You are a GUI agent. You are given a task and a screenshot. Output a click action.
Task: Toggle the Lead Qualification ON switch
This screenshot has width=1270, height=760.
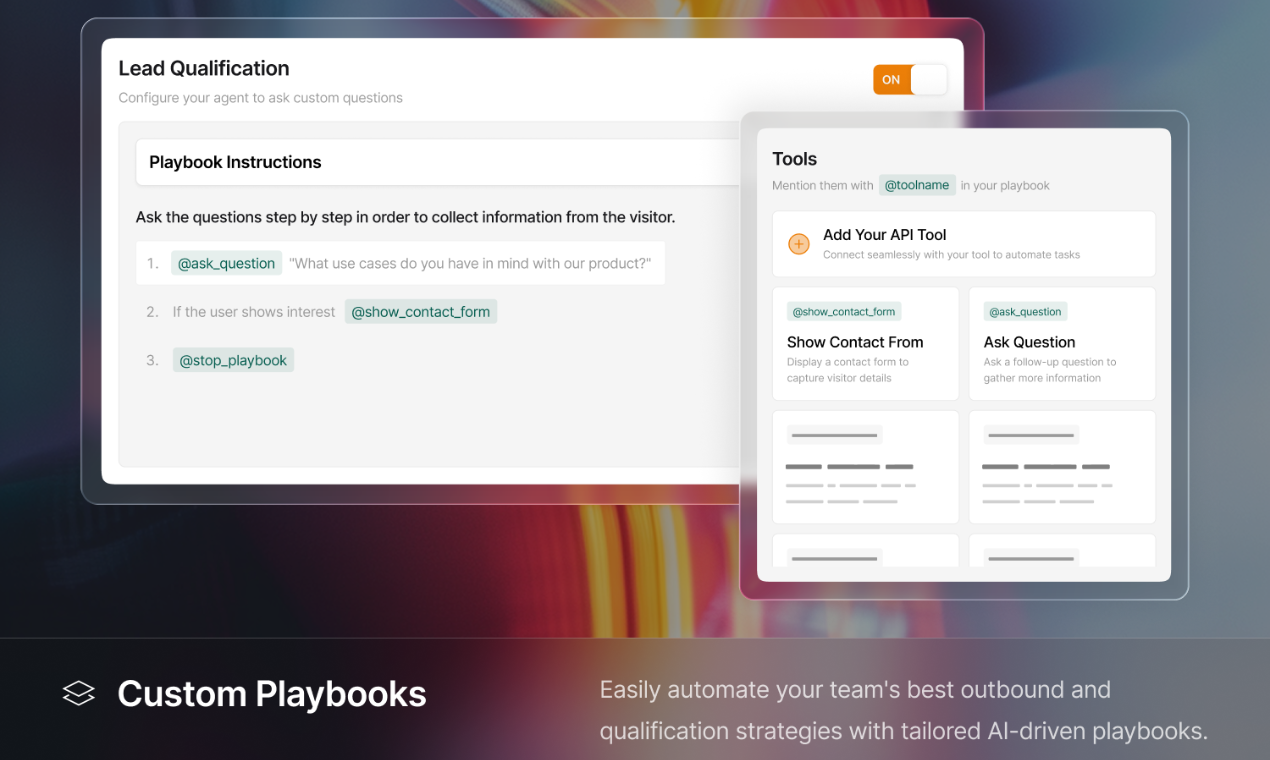tap(910, 80)
